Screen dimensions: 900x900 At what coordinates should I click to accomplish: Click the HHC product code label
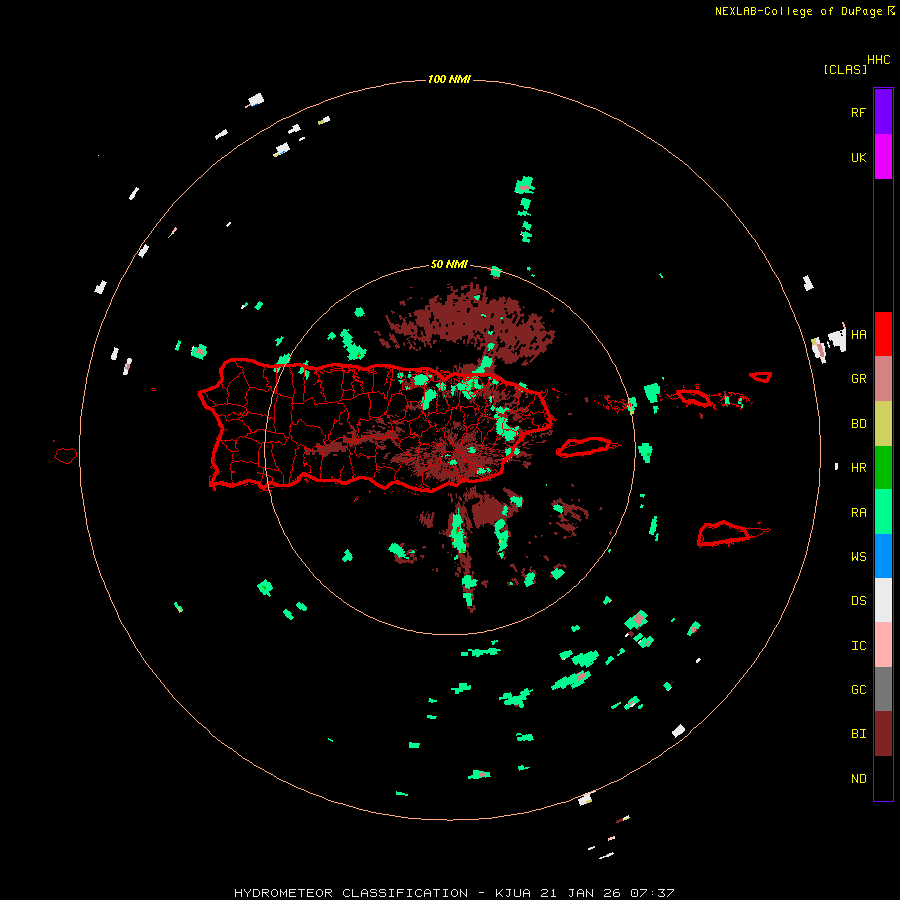[x=878, y=60]
